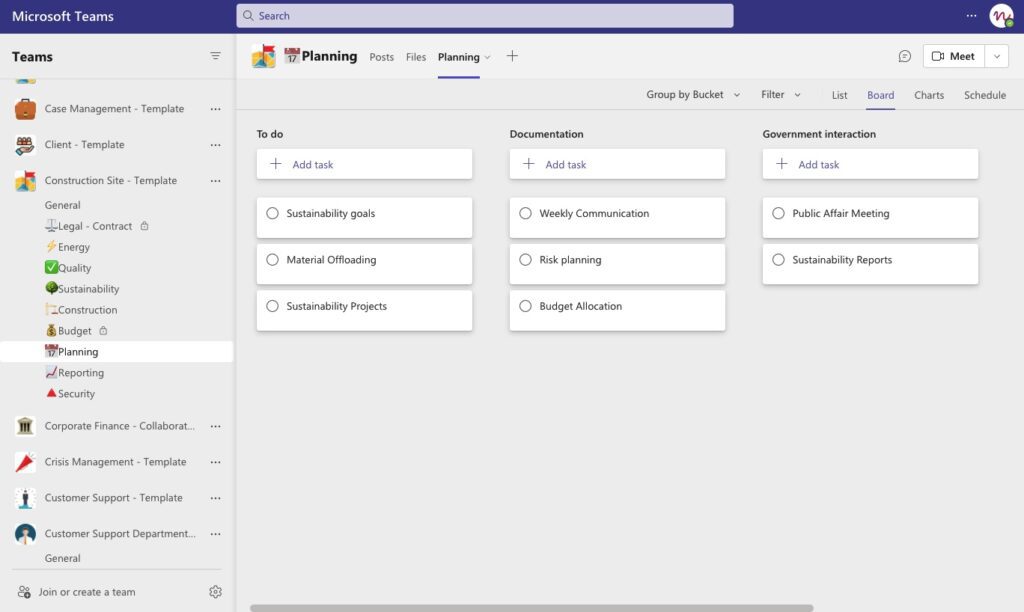Click the horizontal scrollbar at bottom
The width and height of the screenshot is (1024, 612).
pos(532,608)
